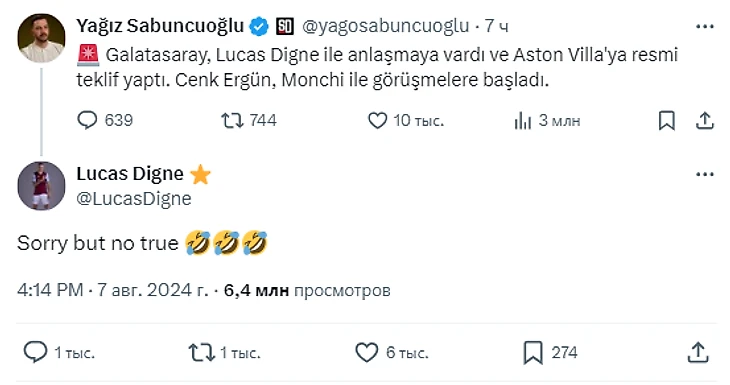The image size is (730, 385).
Task: Open Yağız Sabuncuoğlu's profile picture
Action: (x=41, y=38)
